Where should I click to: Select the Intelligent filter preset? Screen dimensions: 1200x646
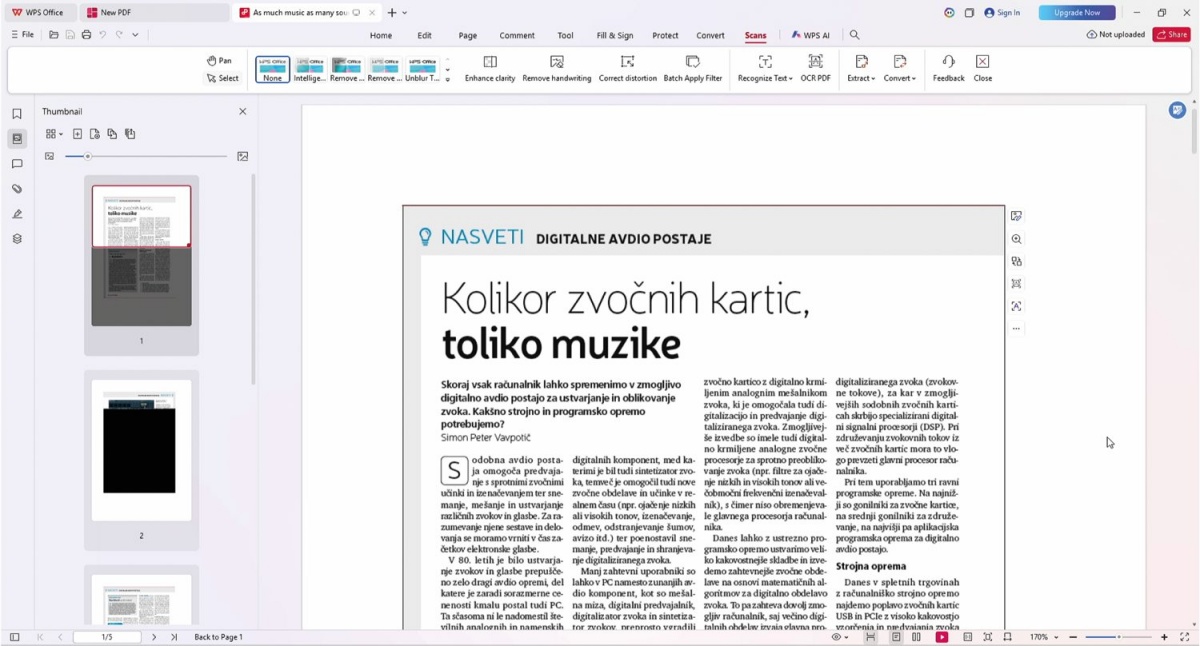pos(309,69)
